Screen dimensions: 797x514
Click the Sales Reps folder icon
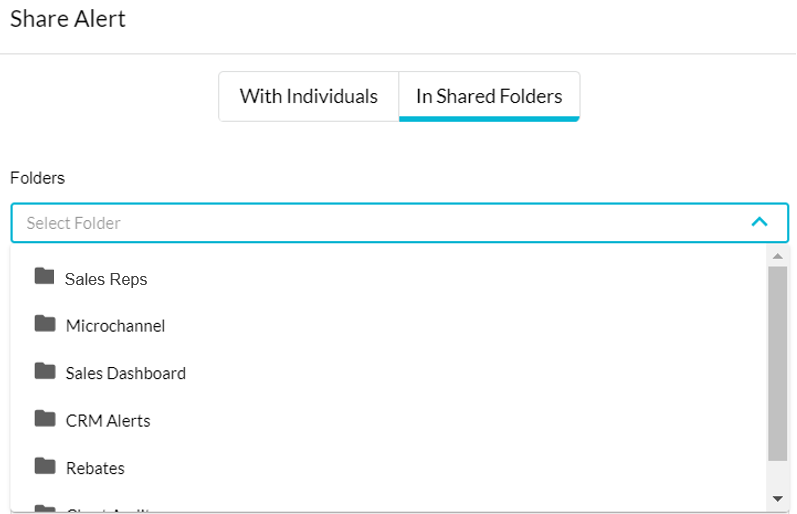click(45, 277)
